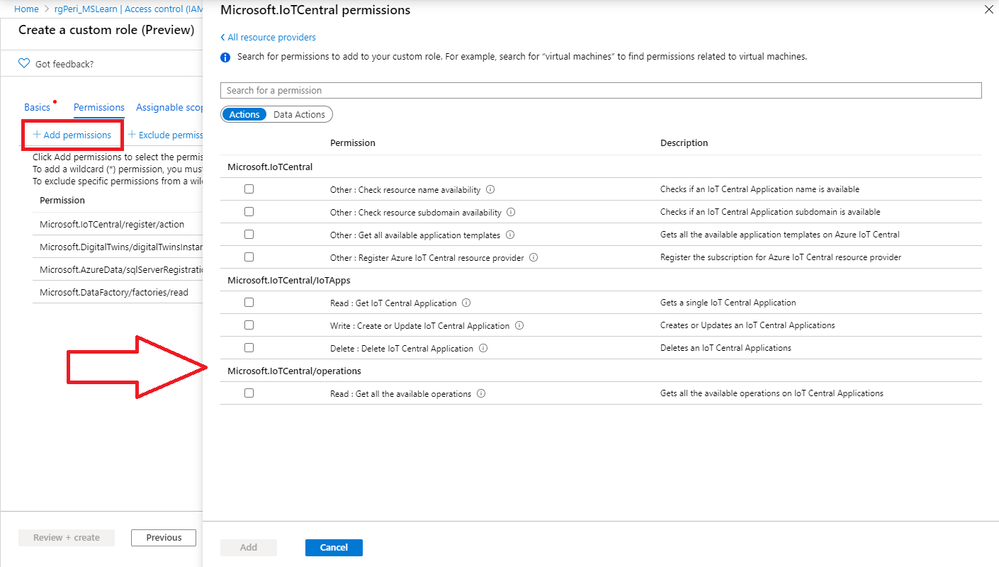
Task: Click info icon beside Check resource name availability
Action: click(491, 189)
